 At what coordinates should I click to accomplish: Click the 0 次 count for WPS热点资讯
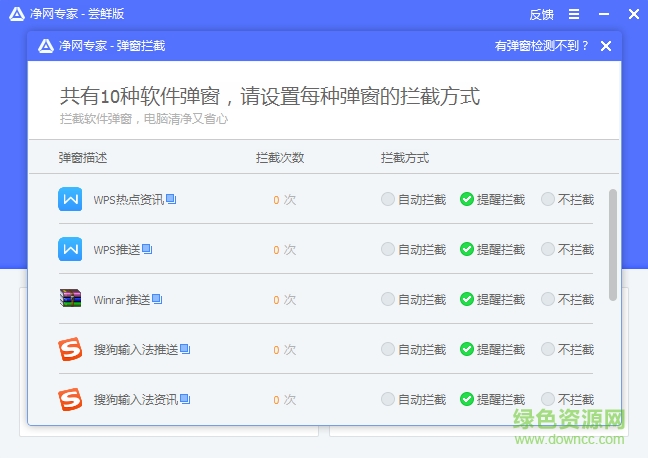[x=284, y=200]
